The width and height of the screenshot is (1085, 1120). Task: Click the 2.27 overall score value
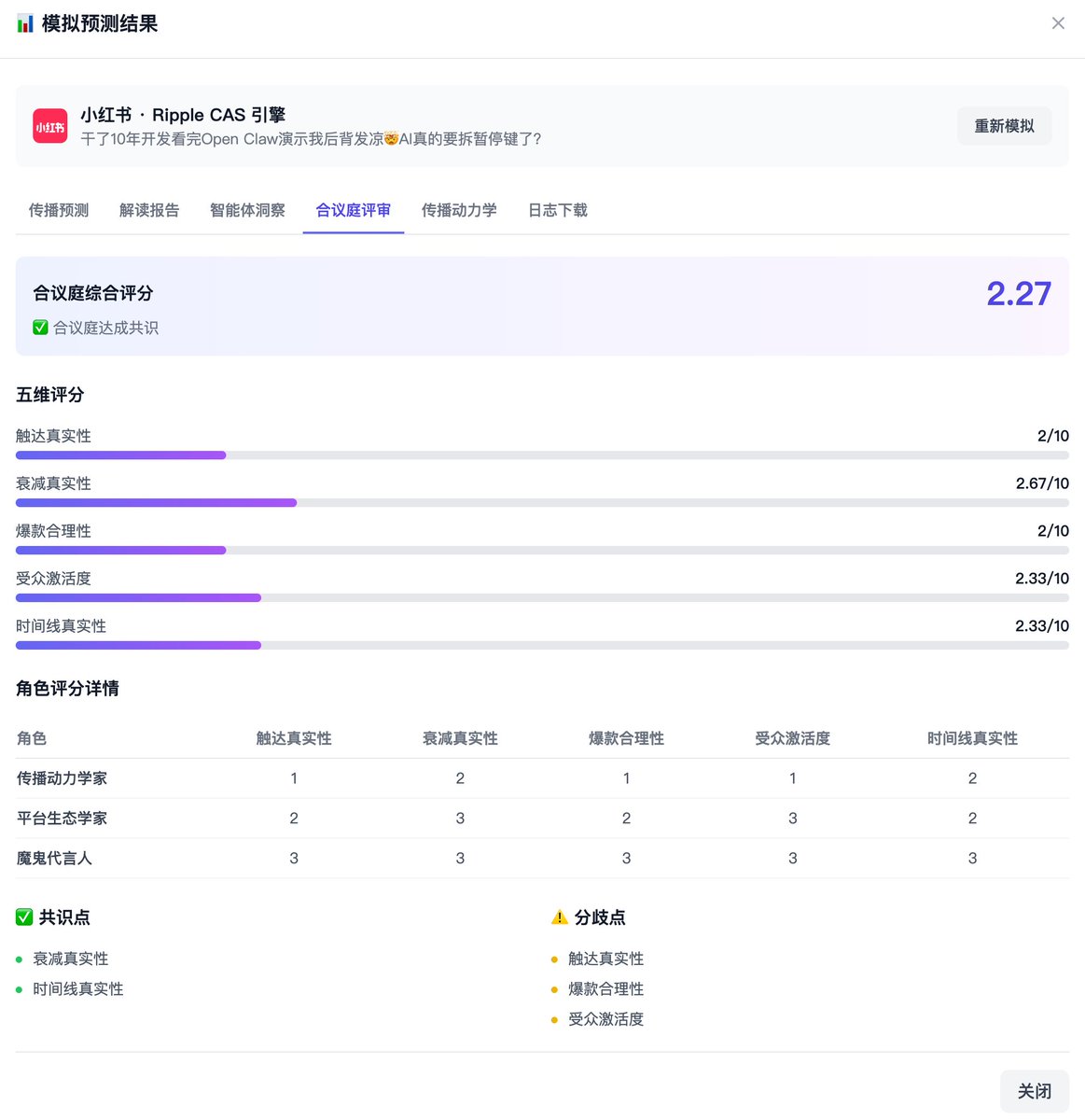[x=1018, y=294]
